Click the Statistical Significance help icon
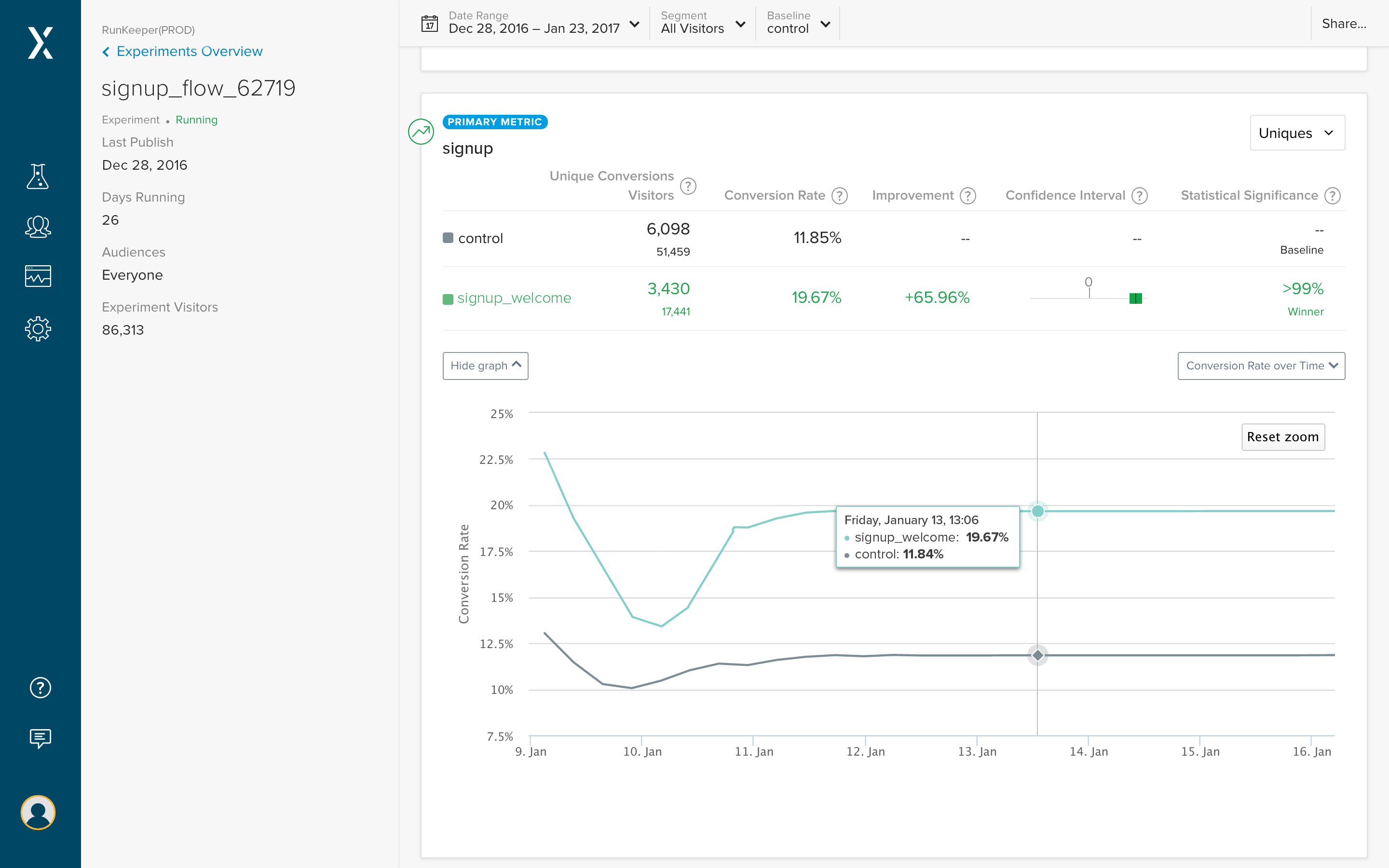The image size is (1389, 868). click(x=1332, y=196)
